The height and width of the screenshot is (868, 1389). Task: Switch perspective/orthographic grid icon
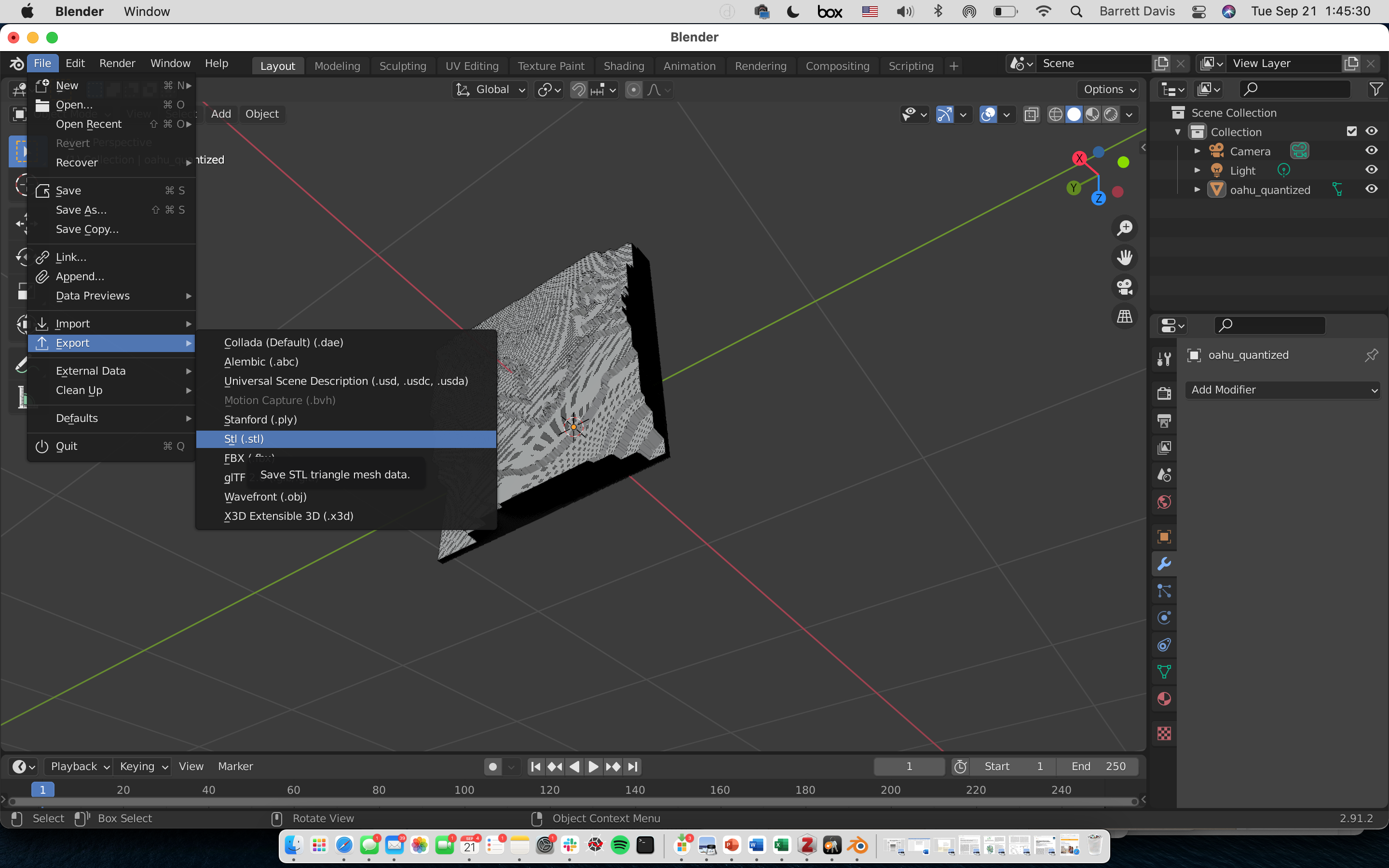pos(1124,316)
